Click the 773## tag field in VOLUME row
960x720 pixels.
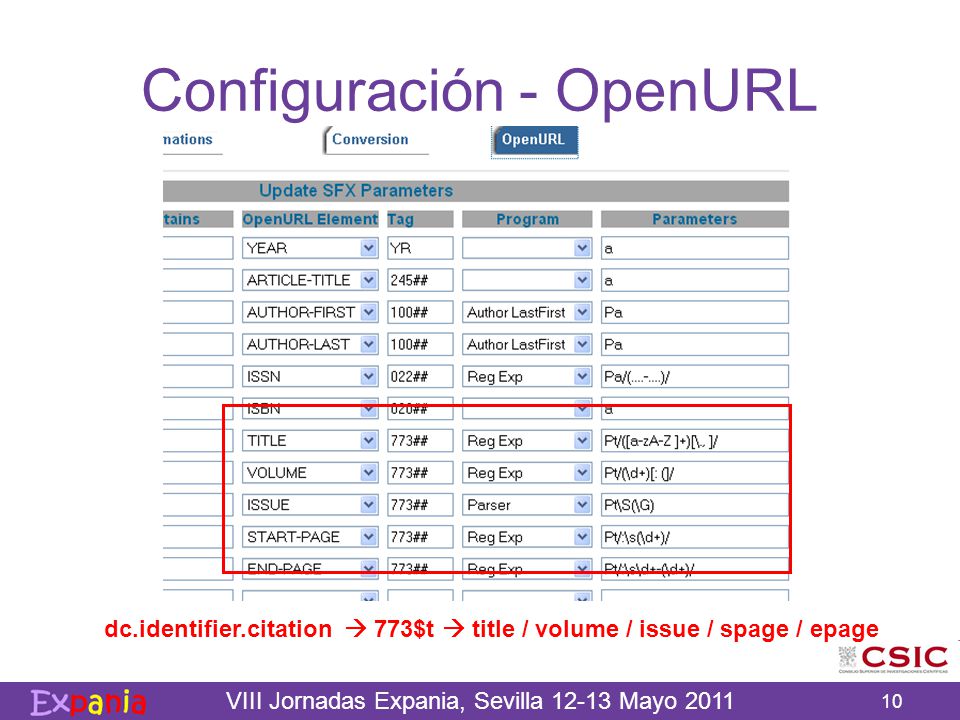(420, 473)
